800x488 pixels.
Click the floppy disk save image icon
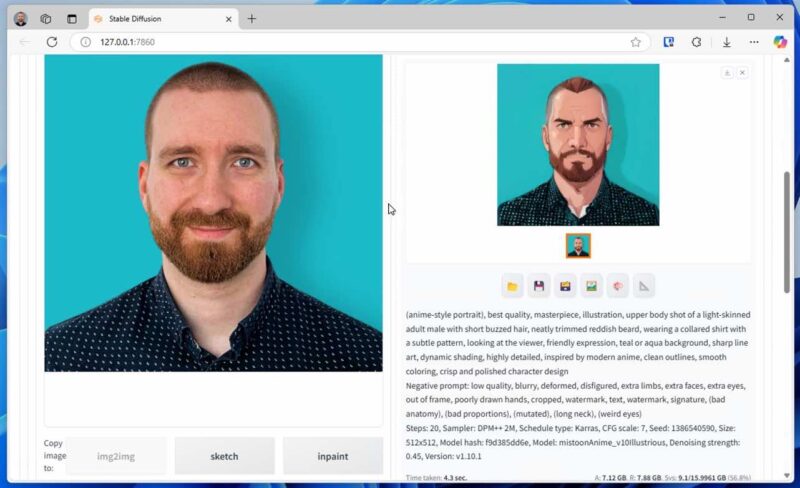coord(539,286)
